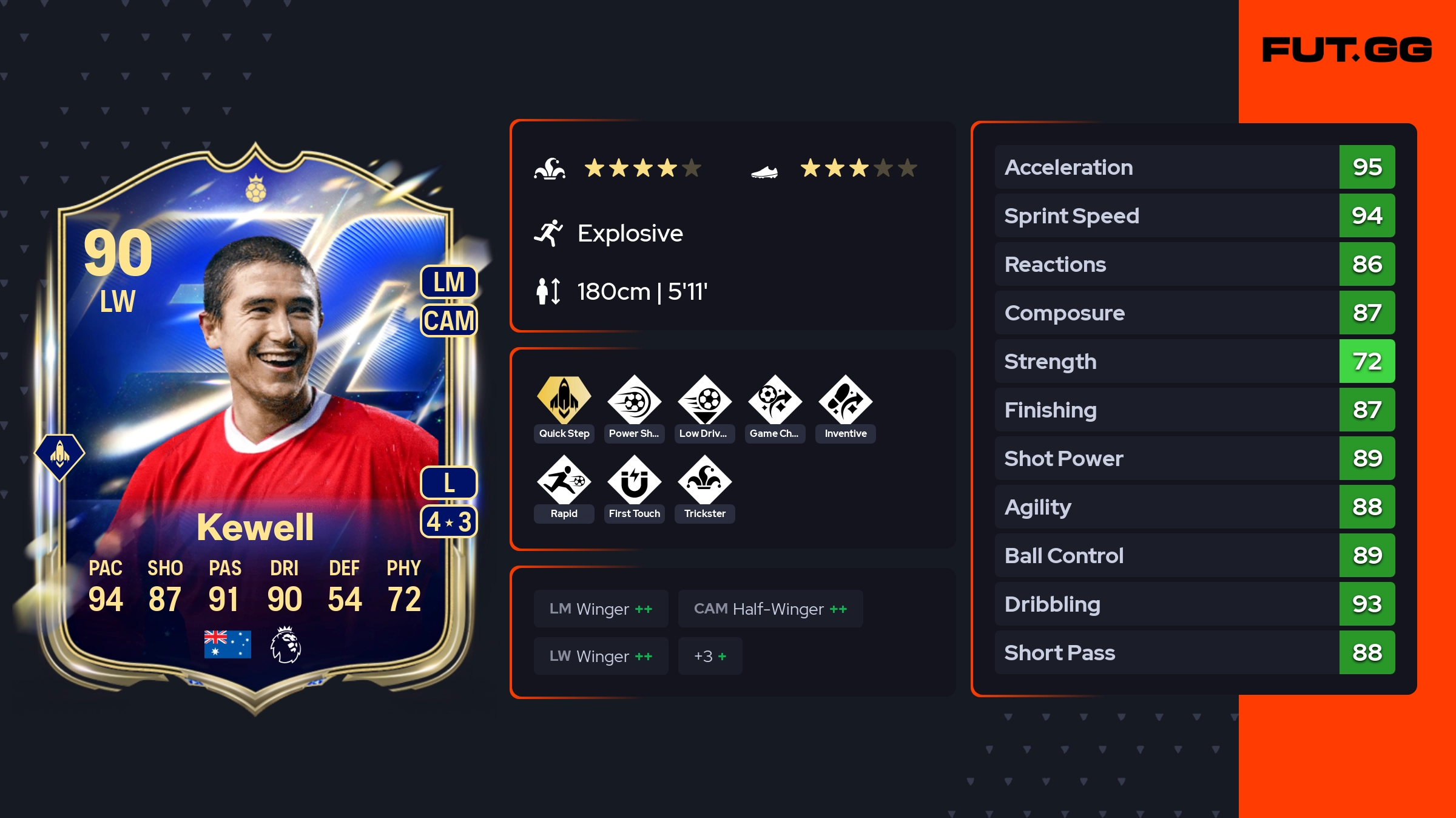The image size is (1456, 818).
Task: Click the skill moves star rating
Action: coord(642,168)
